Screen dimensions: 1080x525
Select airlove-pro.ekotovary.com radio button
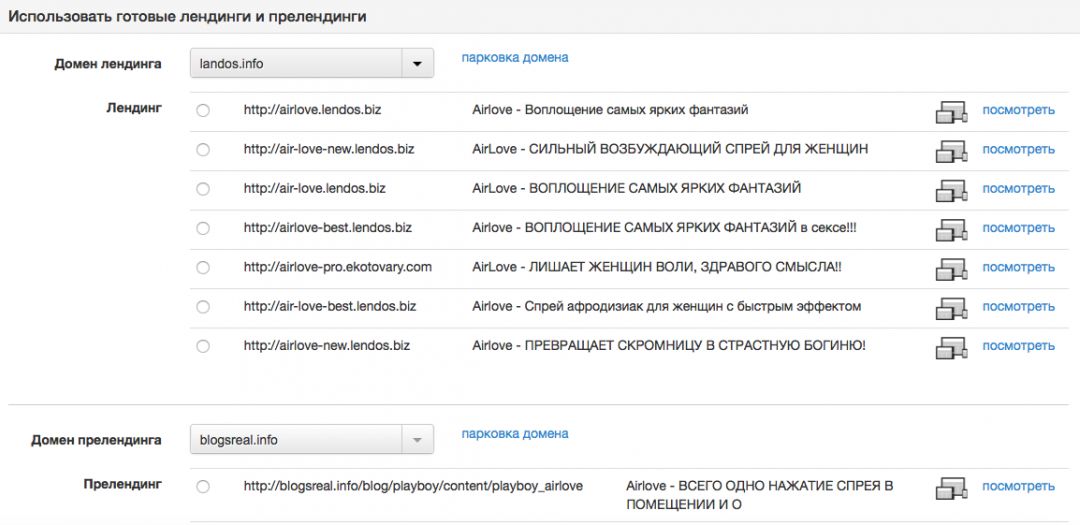coord(202,267)
